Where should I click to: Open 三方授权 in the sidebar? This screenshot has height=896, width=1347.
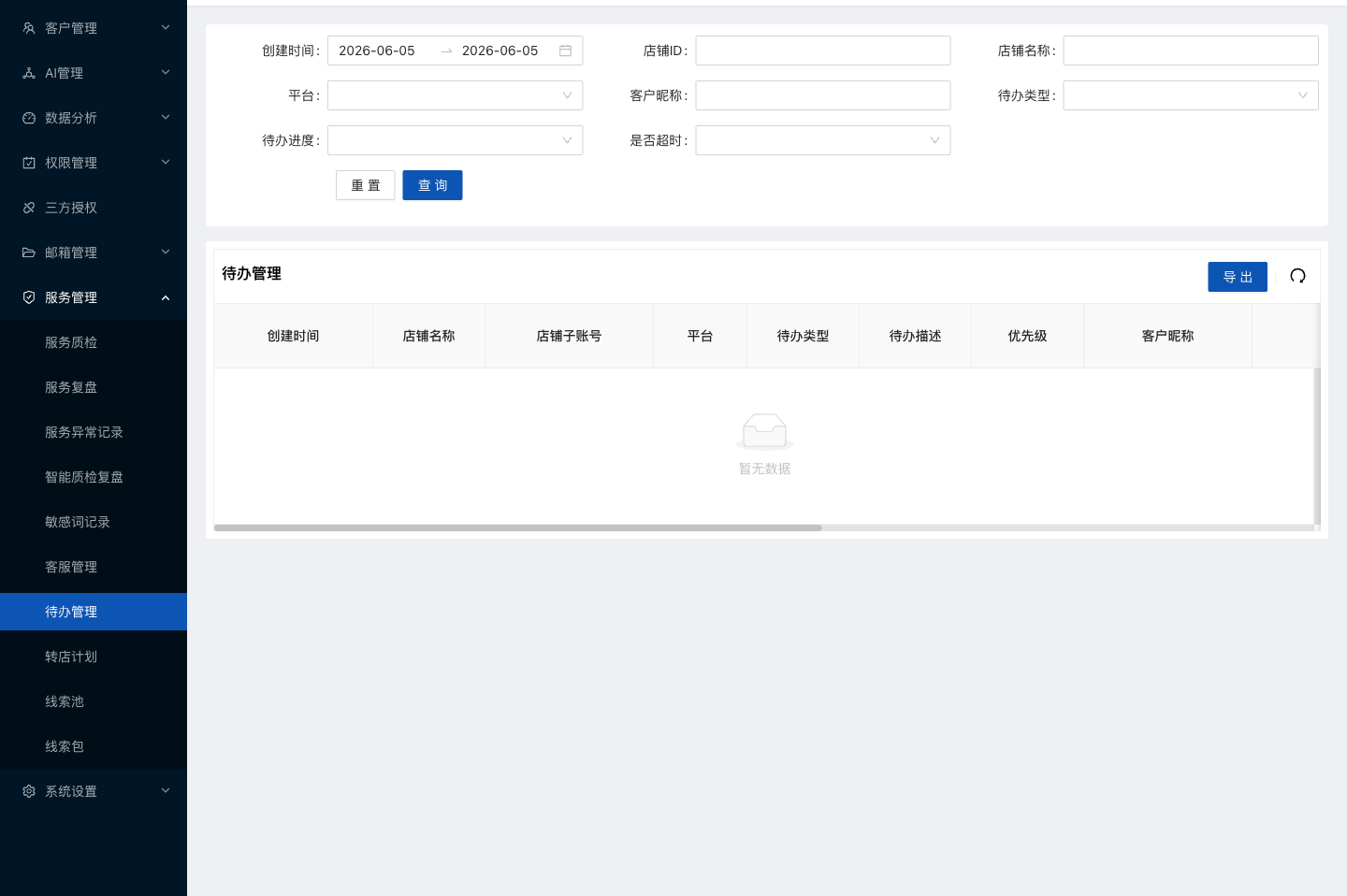94,208
